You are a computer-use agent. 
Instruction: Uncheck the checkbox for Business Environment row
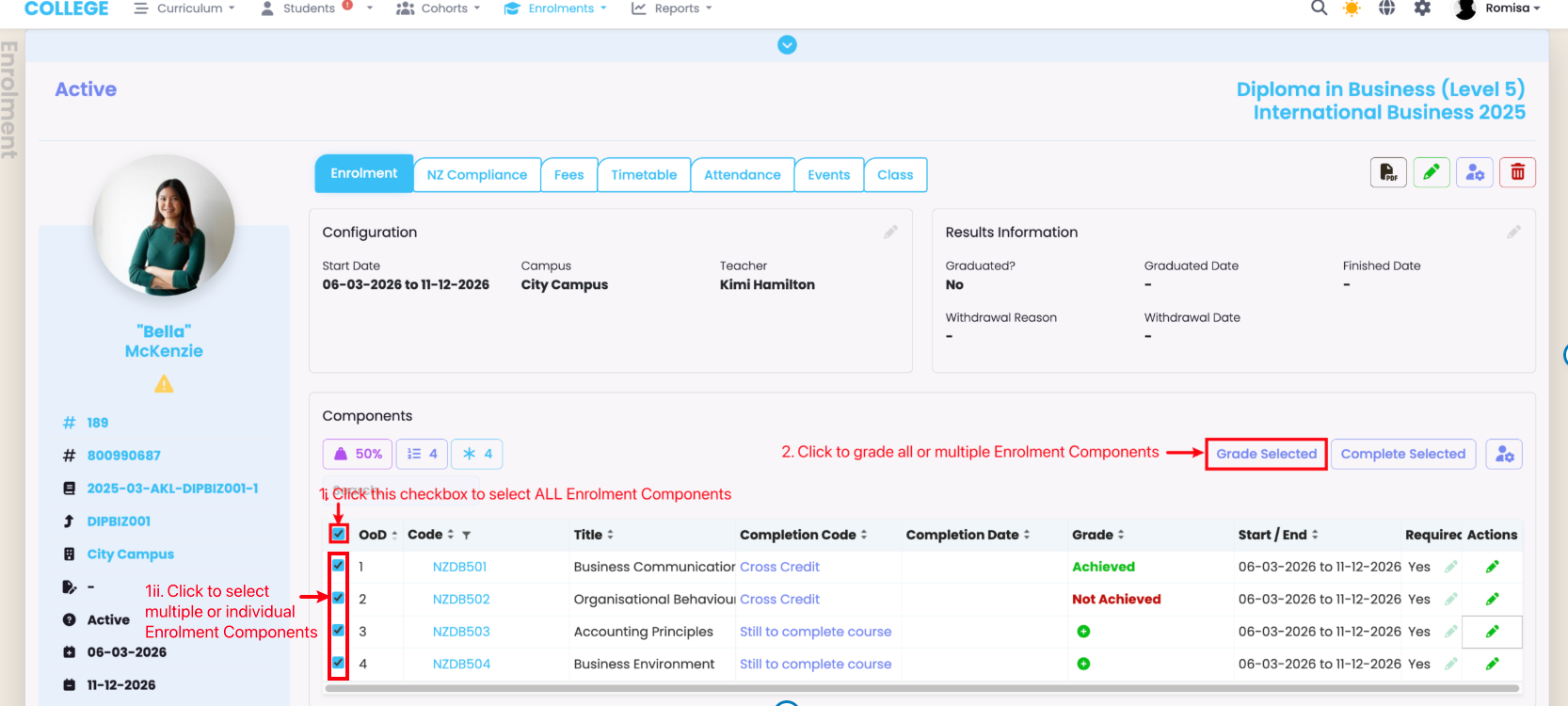(x=339, y=663)
